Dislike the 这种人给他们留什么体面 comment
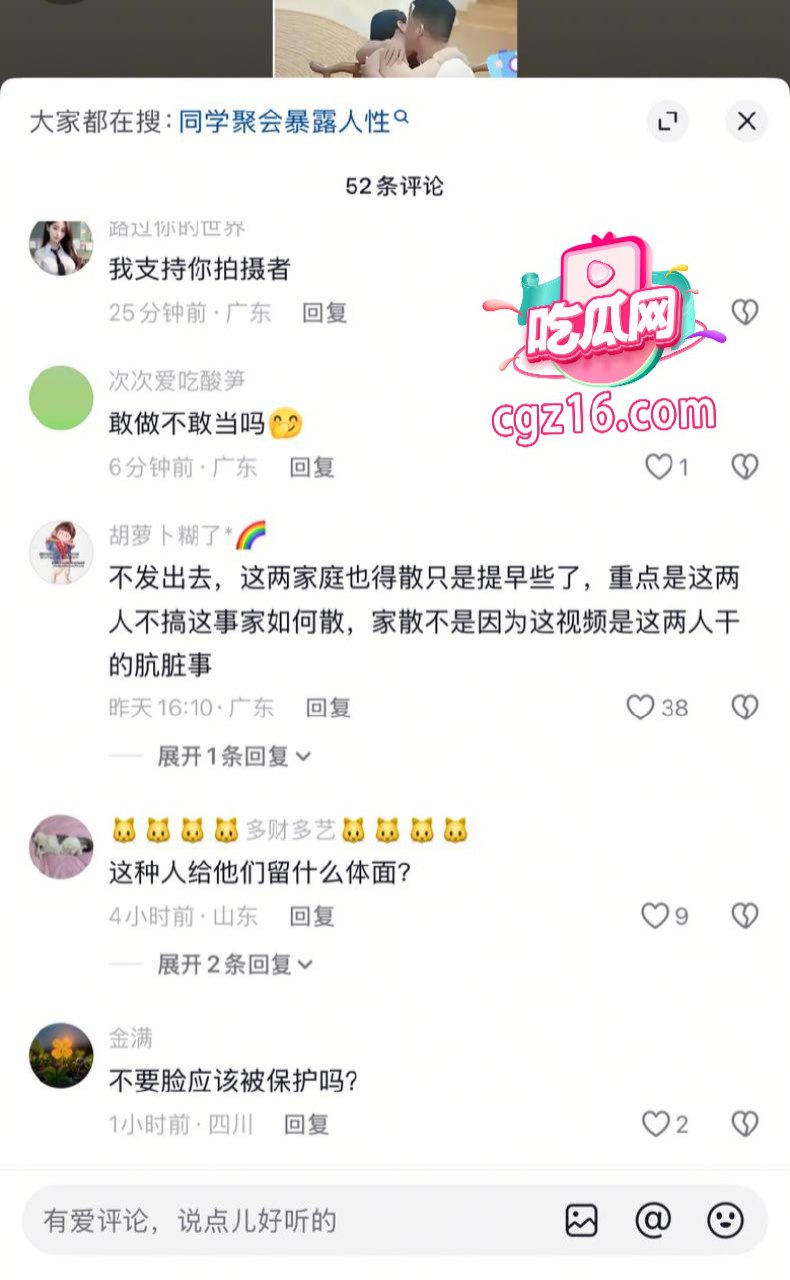The width and height of the screenshot is (790, 1280). click(x=745, y=915)
